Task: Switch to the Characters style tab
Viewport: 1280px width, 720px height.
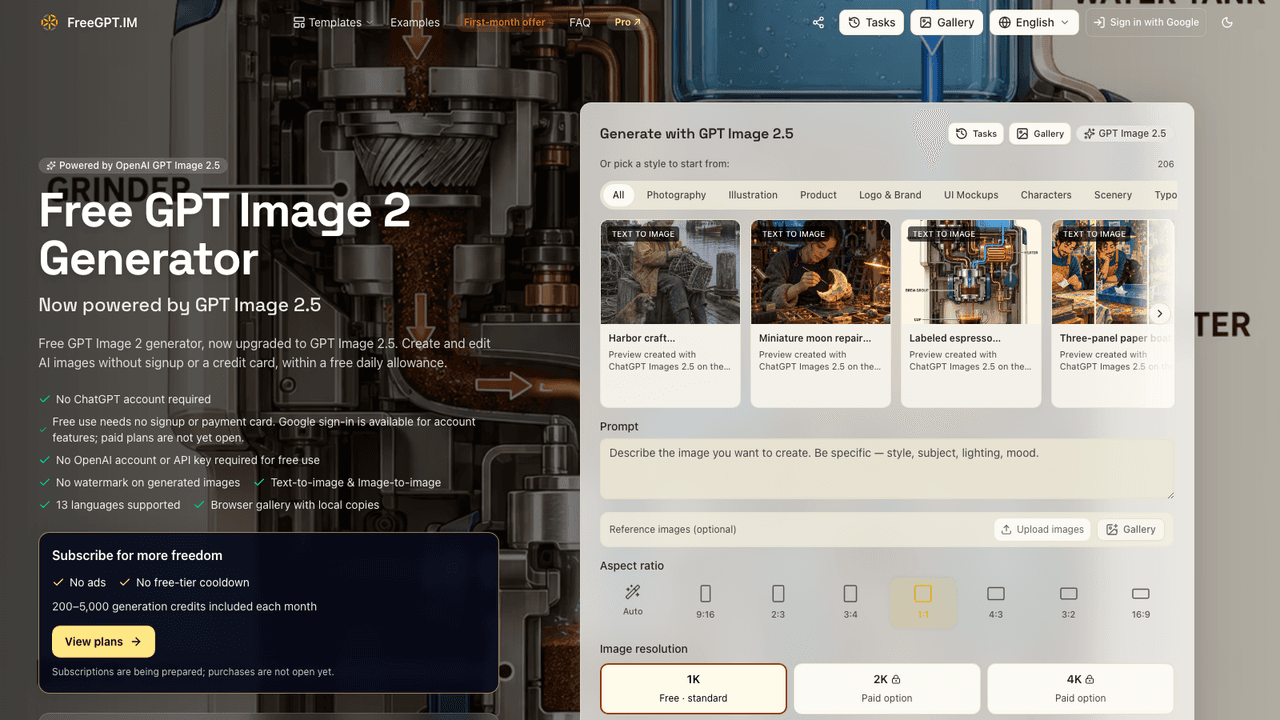Action: (x=1046, y=195)
